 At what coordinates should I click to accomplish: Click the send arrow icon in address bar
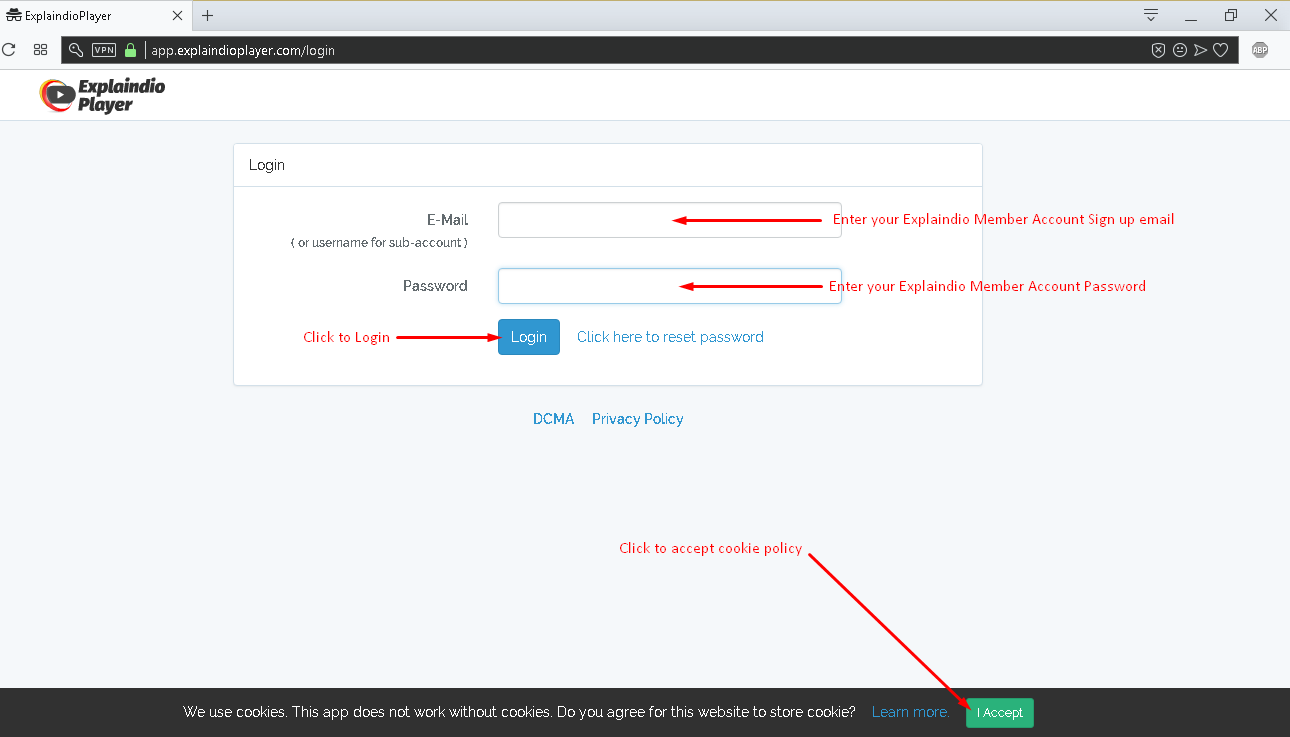1201,50
